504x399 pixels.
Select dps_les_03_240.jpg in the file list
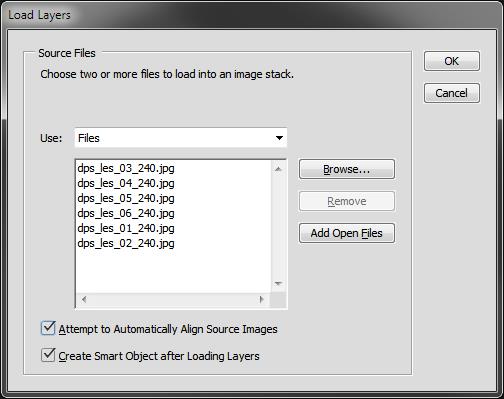click(x=126, y=168)
